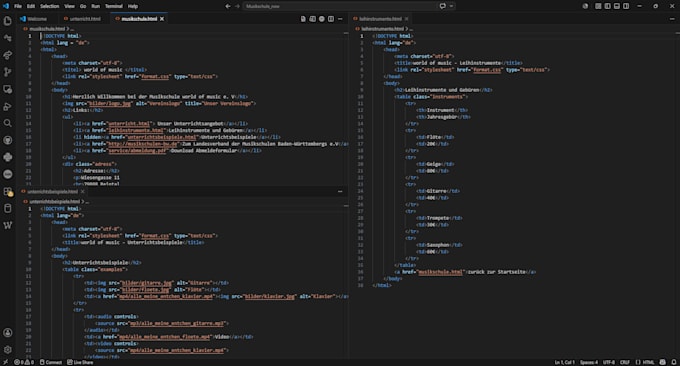Click the command center search field

click(x=340, y=6)
